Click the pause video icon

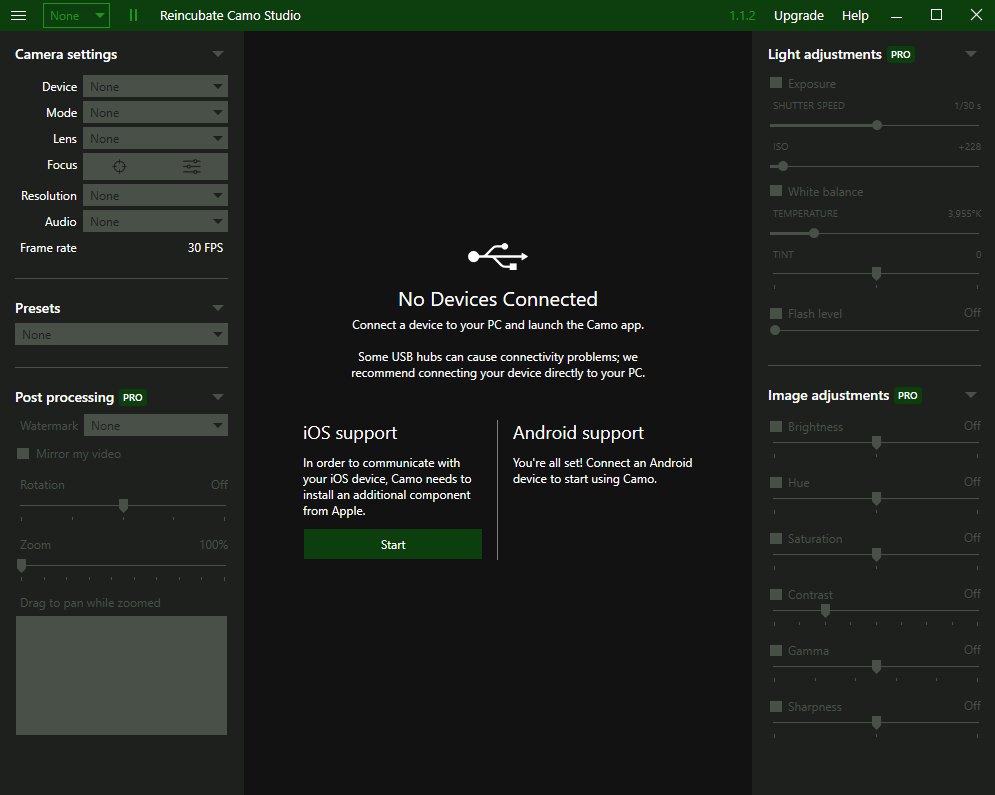pyautogui.click(x=133, y=15)
